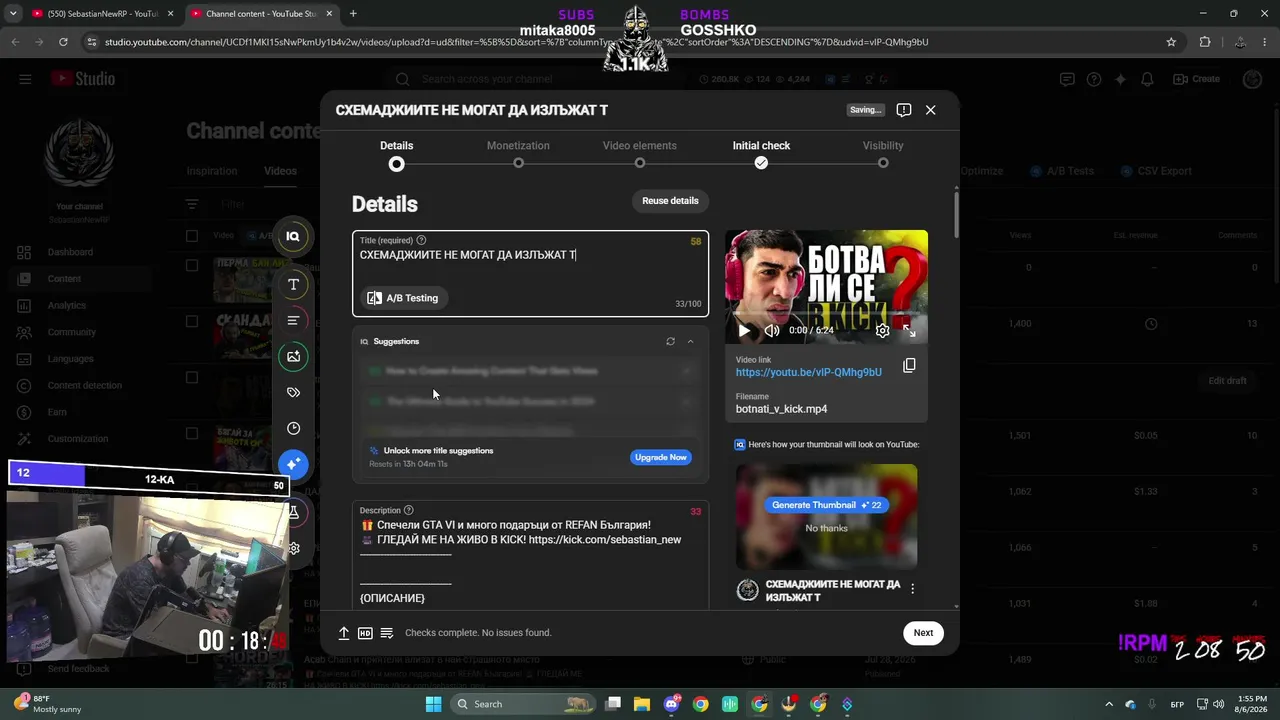Click the blue vidIQ AI sparkle button
Image resolution: width=1280 pixels, height=720 pixels.
[293, 464]
